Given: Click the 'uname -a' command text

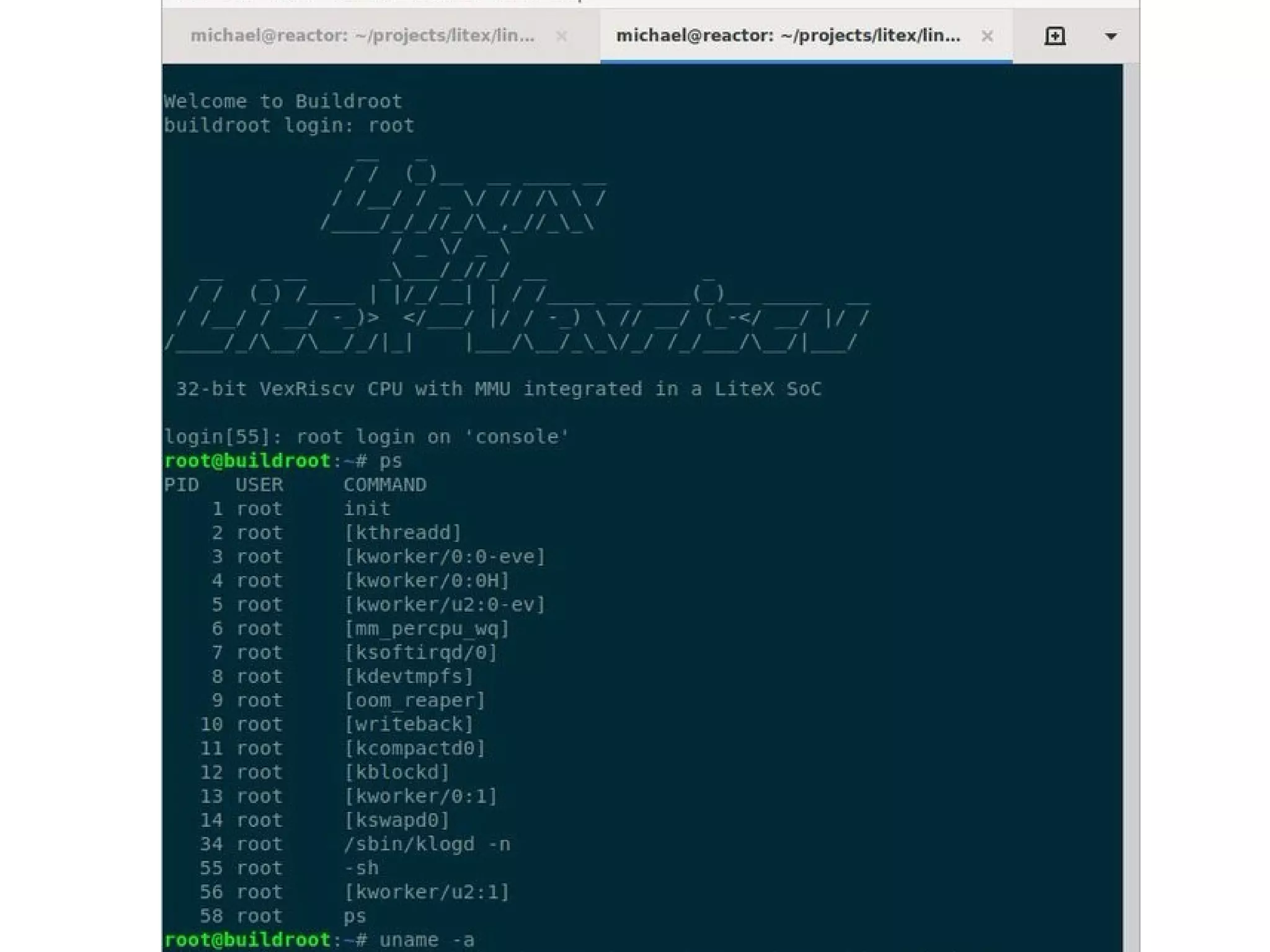Looking at the screenshot, I should 427,940.
